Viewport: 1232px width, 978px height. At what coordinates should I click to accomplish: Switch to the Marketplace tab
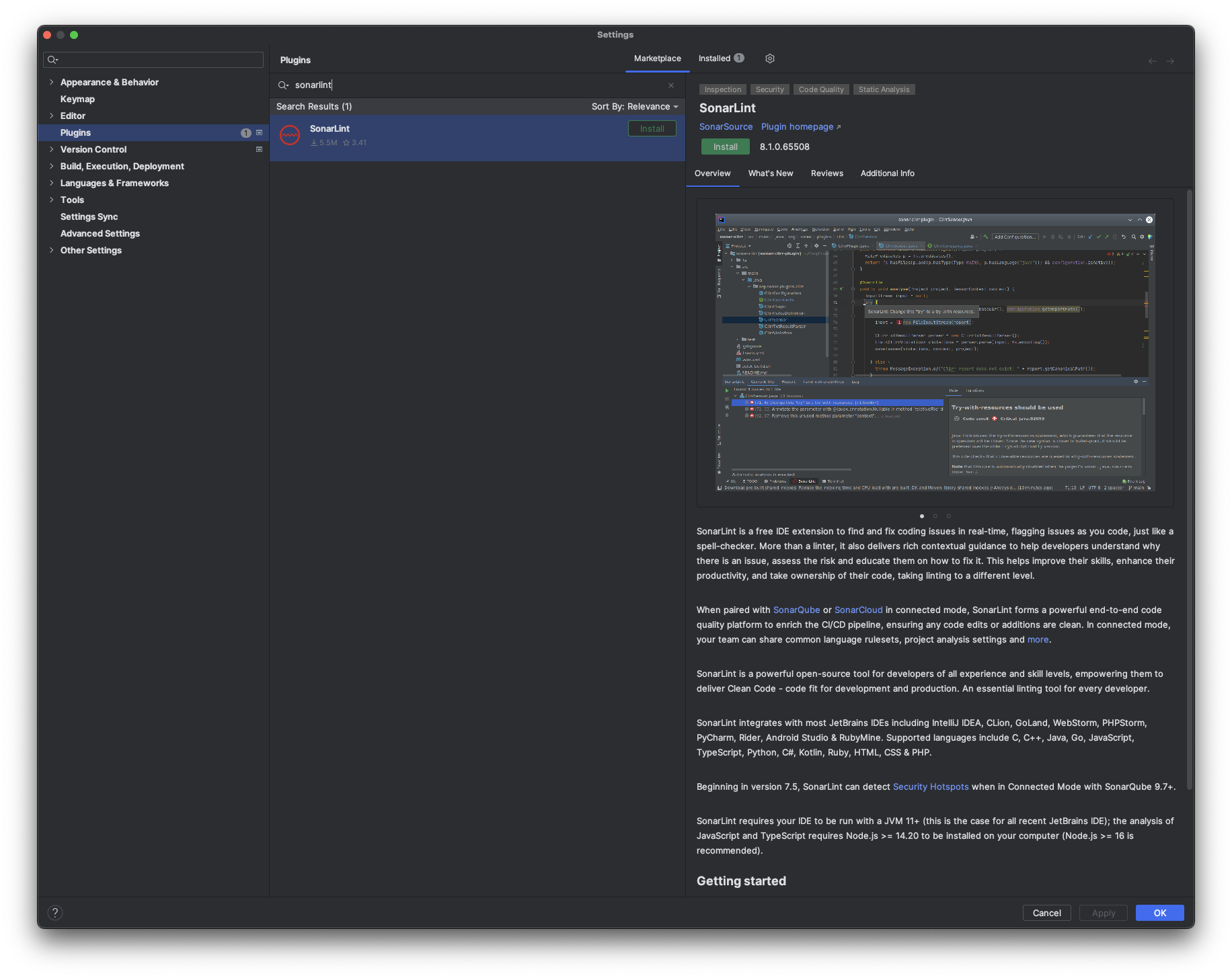tap(657, 58)
